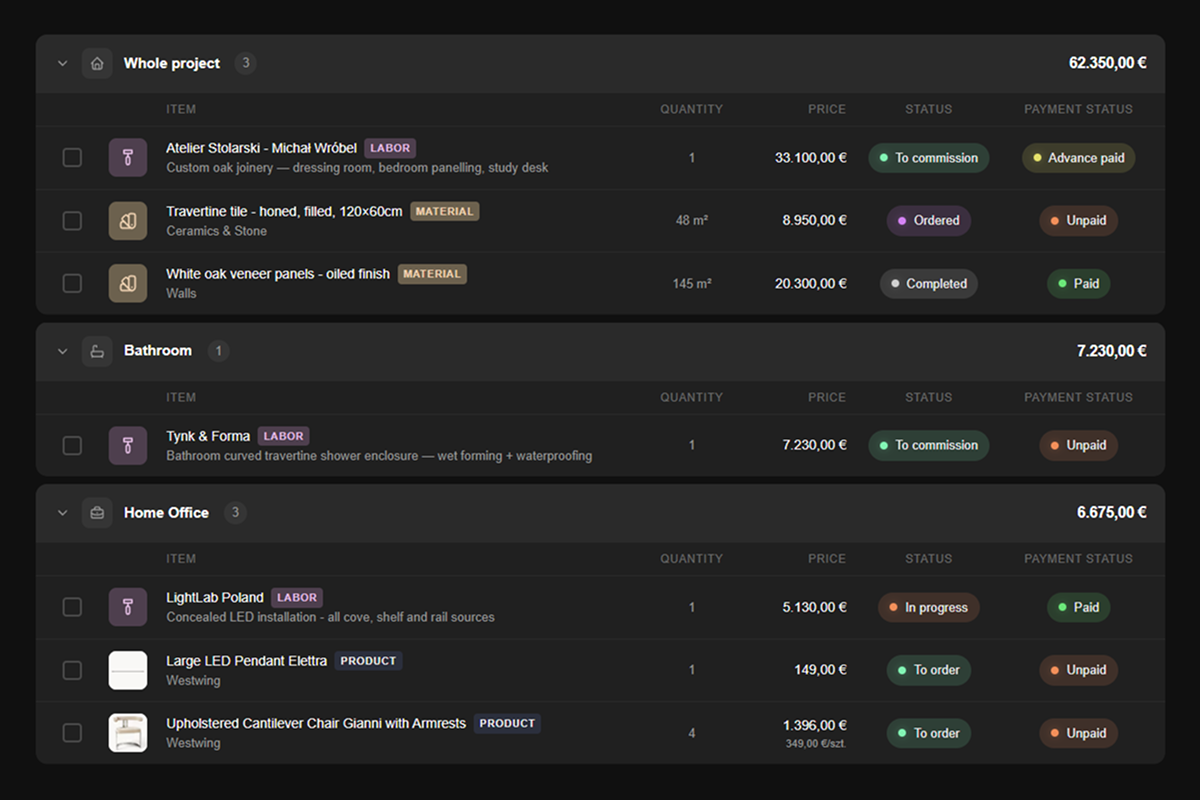
Task: Open the Ordered status of Travertine tile
Action: pos(928,221)
